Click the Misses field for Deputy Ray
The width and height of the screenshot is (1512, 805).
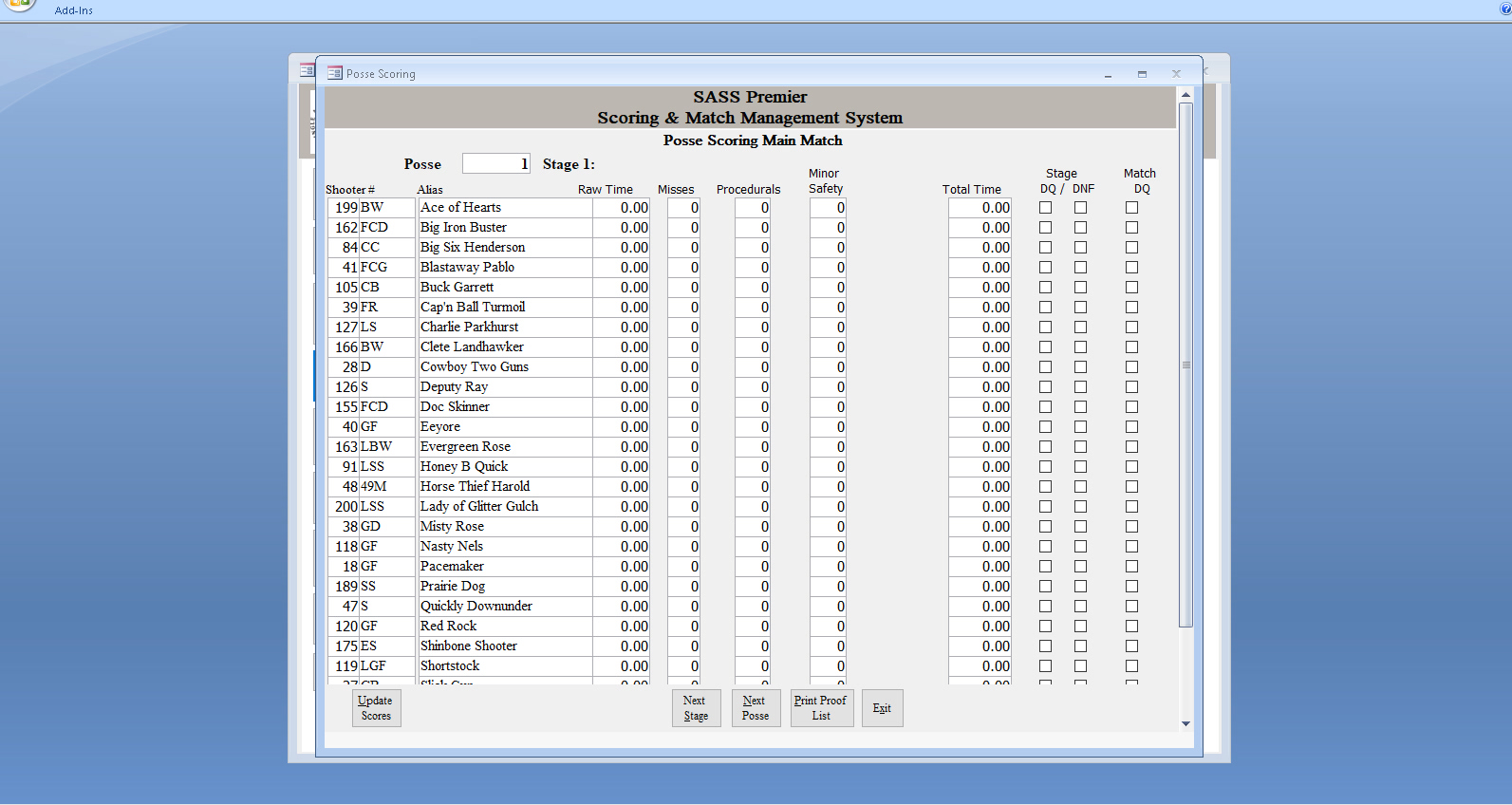pyautogui.click(x=683, y=387)
